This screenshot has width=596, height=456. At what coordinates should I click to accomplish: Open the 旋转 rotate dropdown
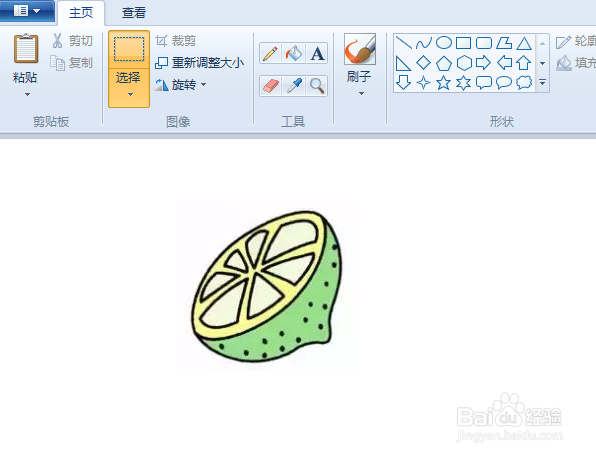click(x=181, y=84)
